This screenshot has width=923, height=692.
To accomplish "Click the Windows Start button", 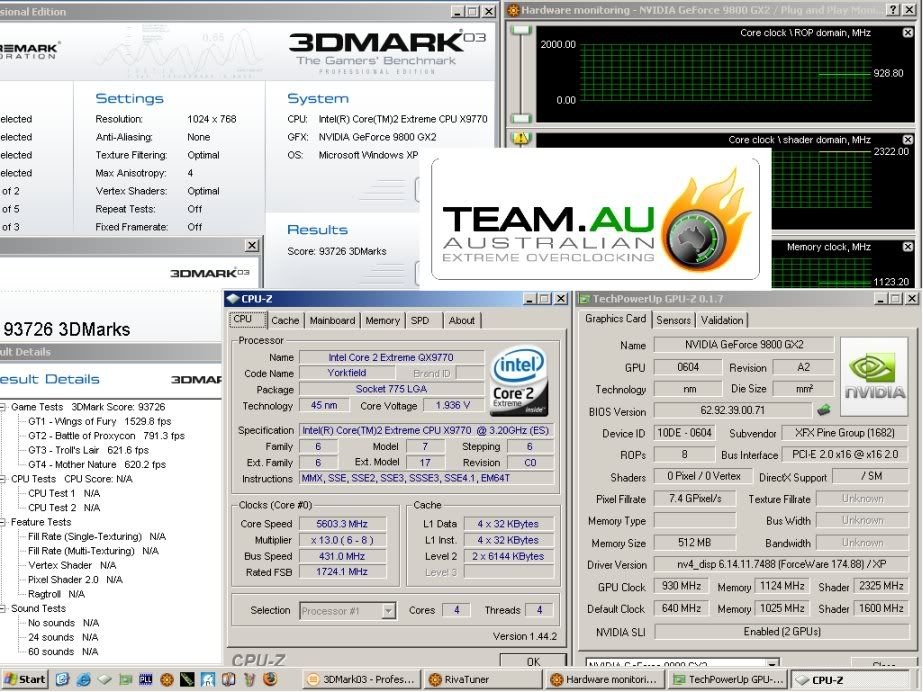I will [x=24, y=679].
